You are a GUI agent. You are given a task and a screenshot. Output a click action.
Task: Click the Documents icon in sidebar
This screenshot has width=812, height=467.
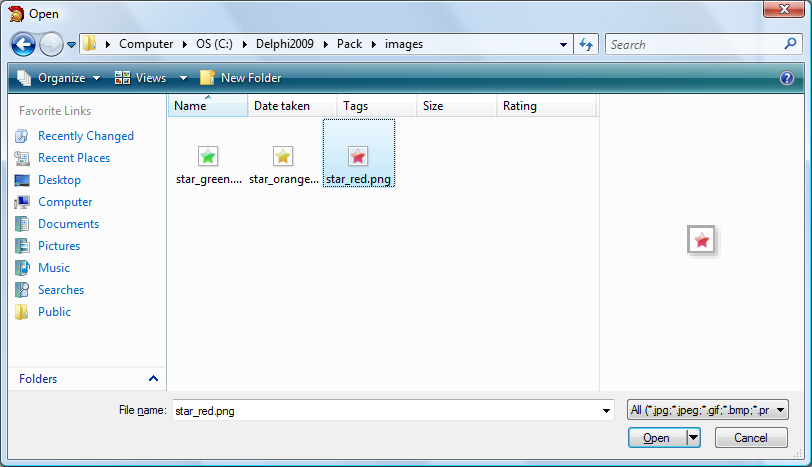point(22,224)
